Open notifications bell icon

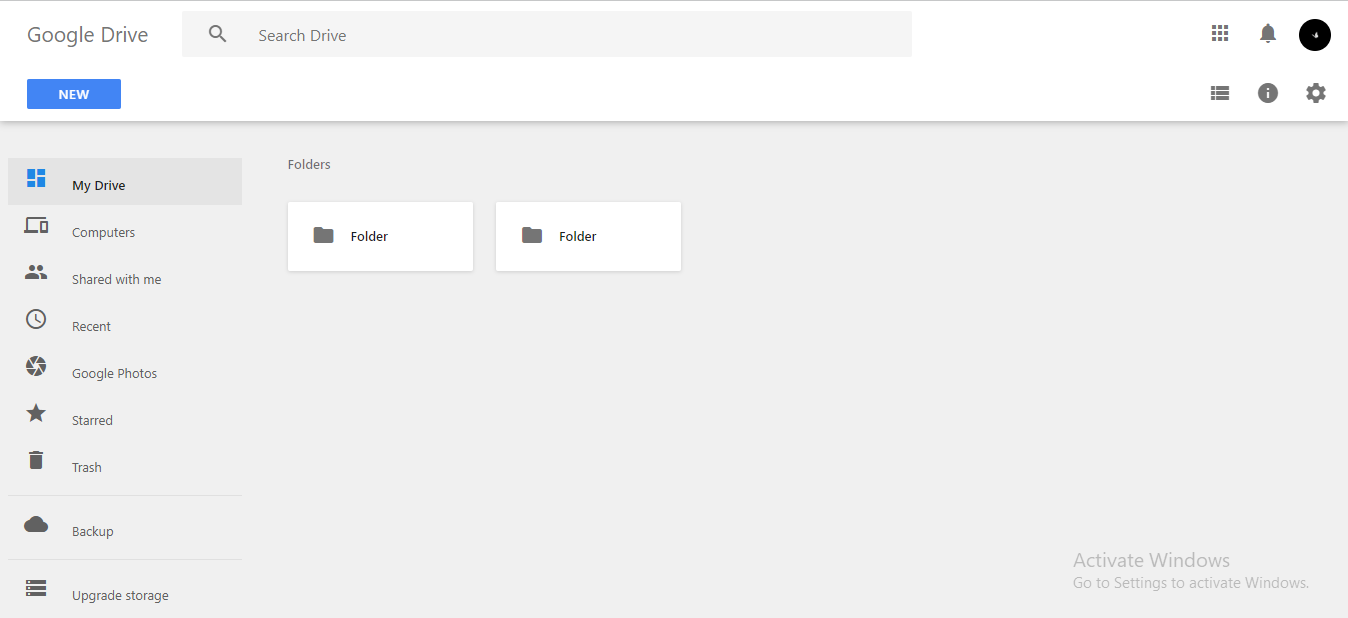(1268, 34)
